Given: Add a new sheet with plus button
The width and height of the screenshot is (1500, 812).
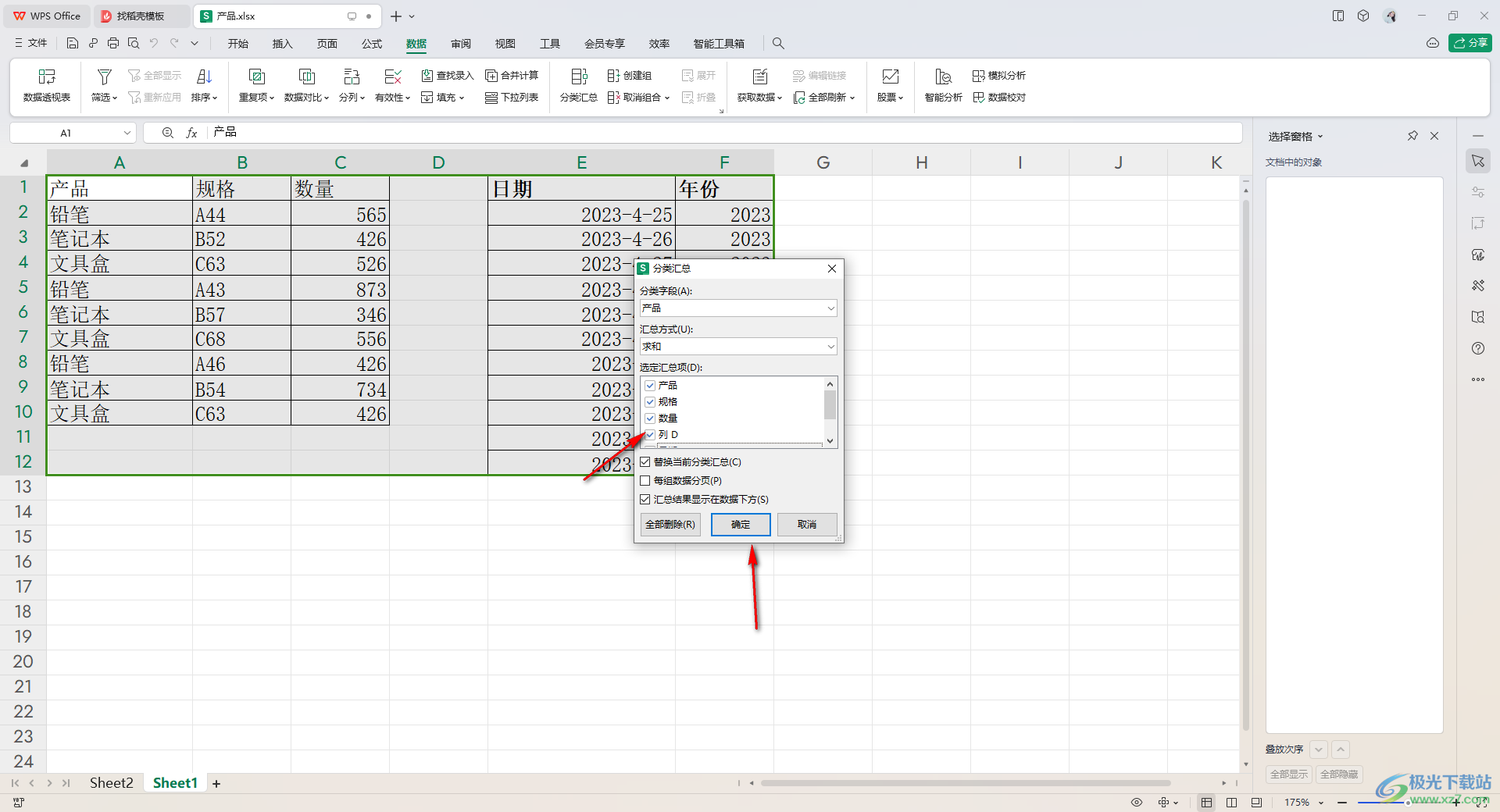Looking at the screenshot, I should tap(216, 784).
